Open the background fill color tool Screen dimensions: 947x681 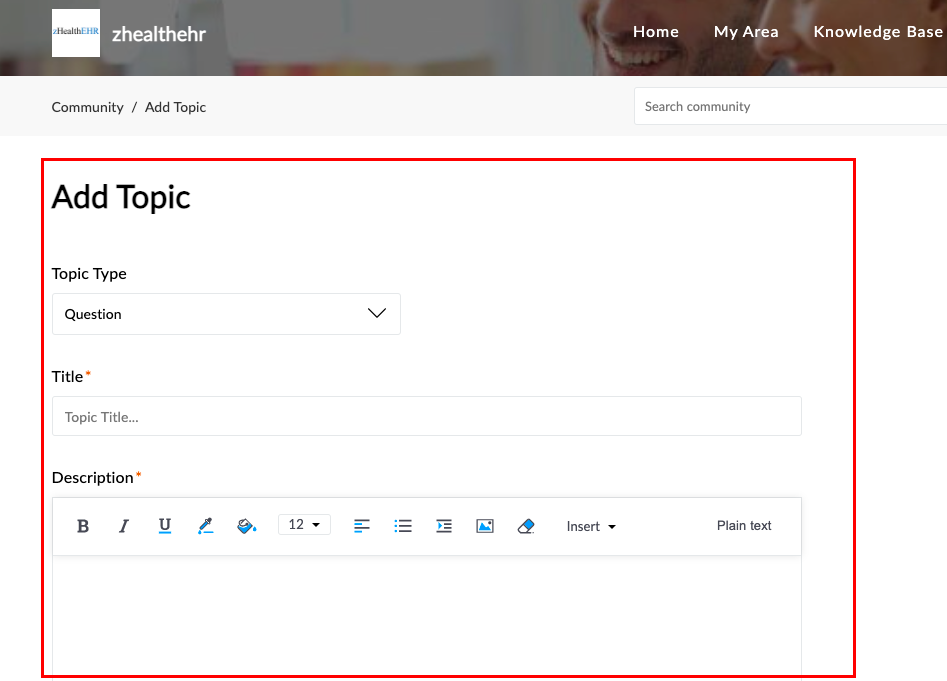pyautogui.click(x=246, y=526)
